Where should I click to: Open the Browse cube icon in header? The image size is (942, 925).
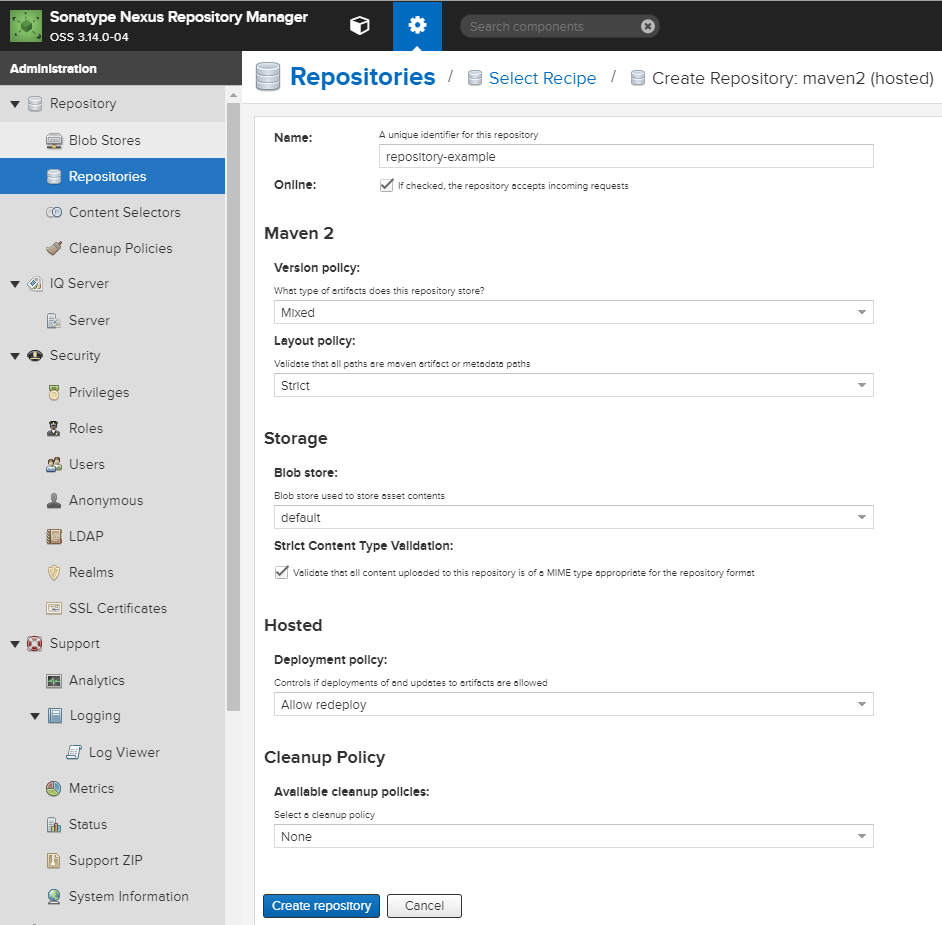point(359,26)
